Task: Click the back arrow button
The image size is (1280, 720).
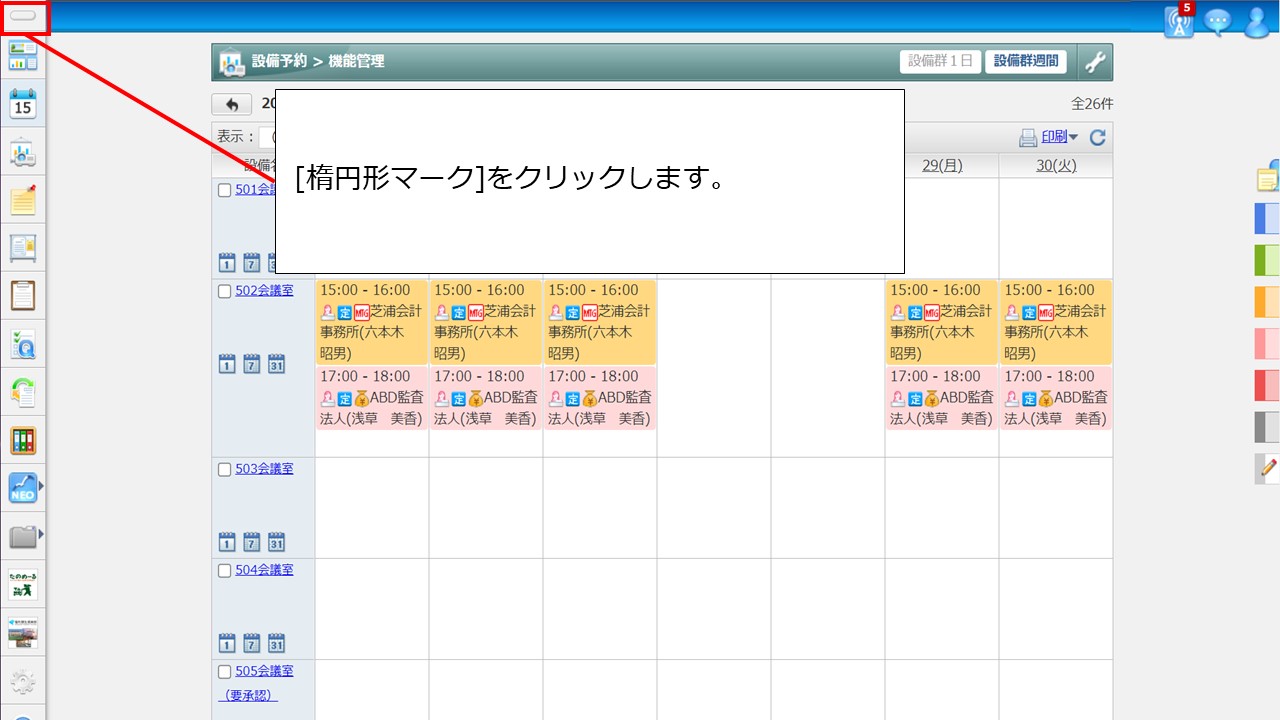Action: pos(232,105)
